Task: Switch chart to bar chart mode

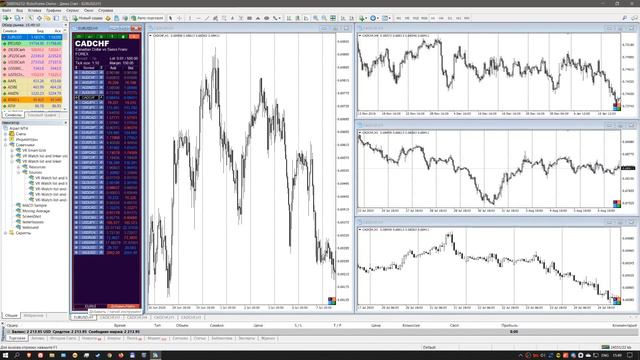Action: click(289, 18)
